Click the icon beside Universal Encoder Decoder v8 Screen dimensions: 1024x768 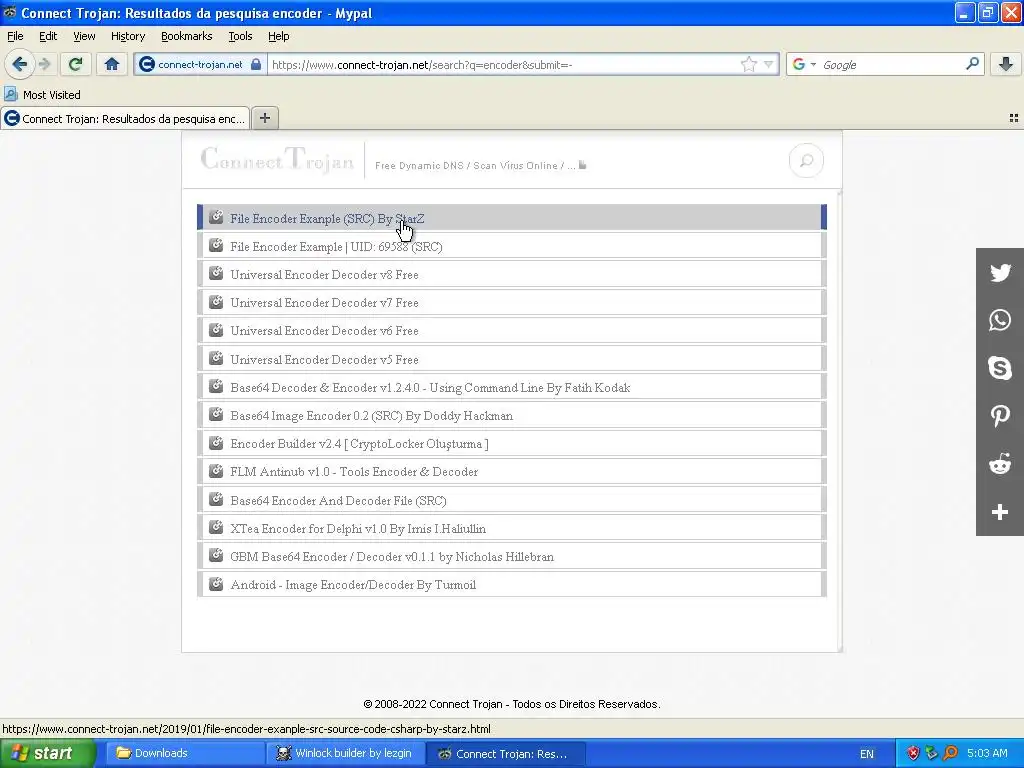[216, 273]
